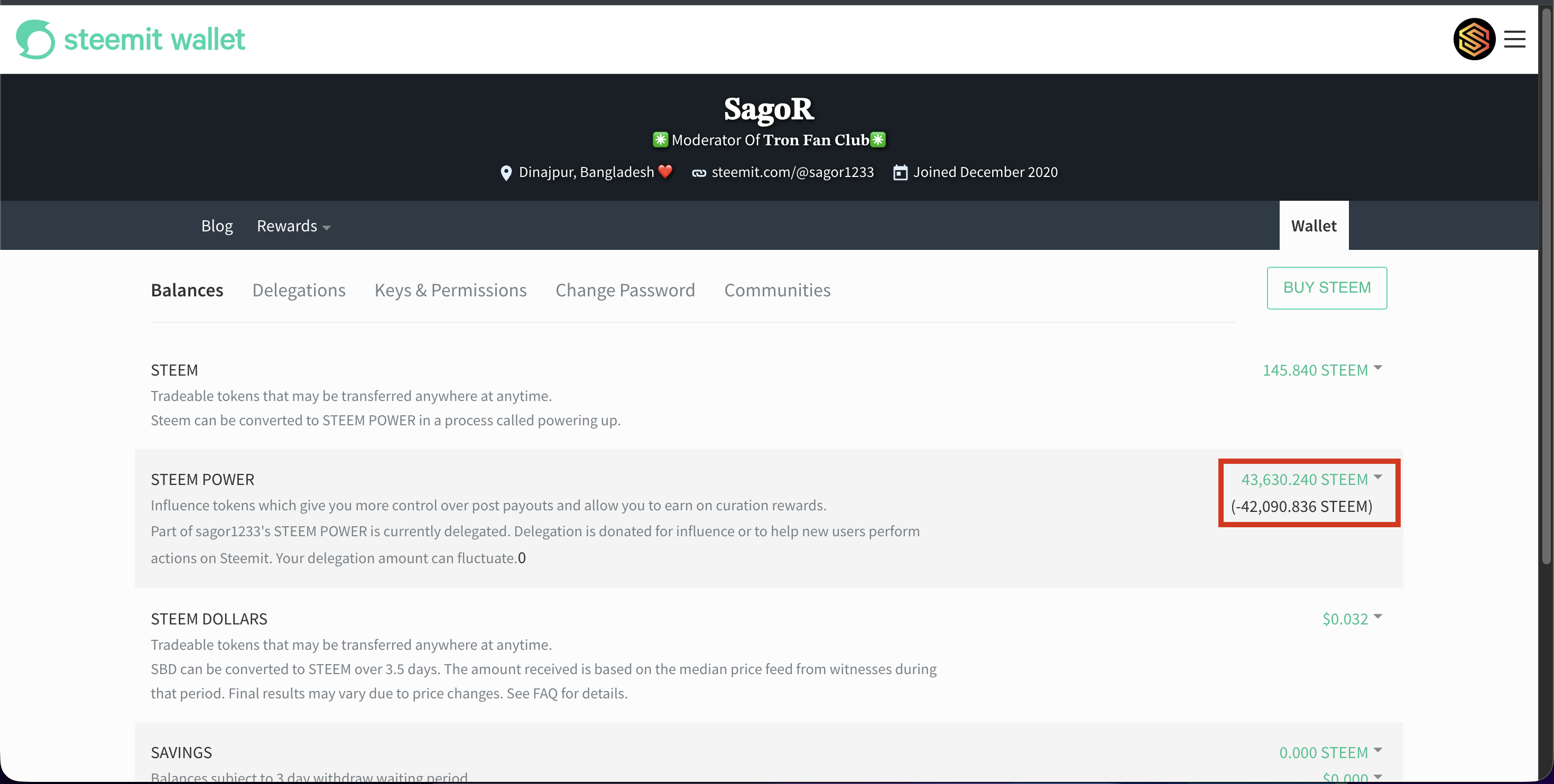Click the red heart emoji icon
This screenshot has height=784, width=1554.
665,172
